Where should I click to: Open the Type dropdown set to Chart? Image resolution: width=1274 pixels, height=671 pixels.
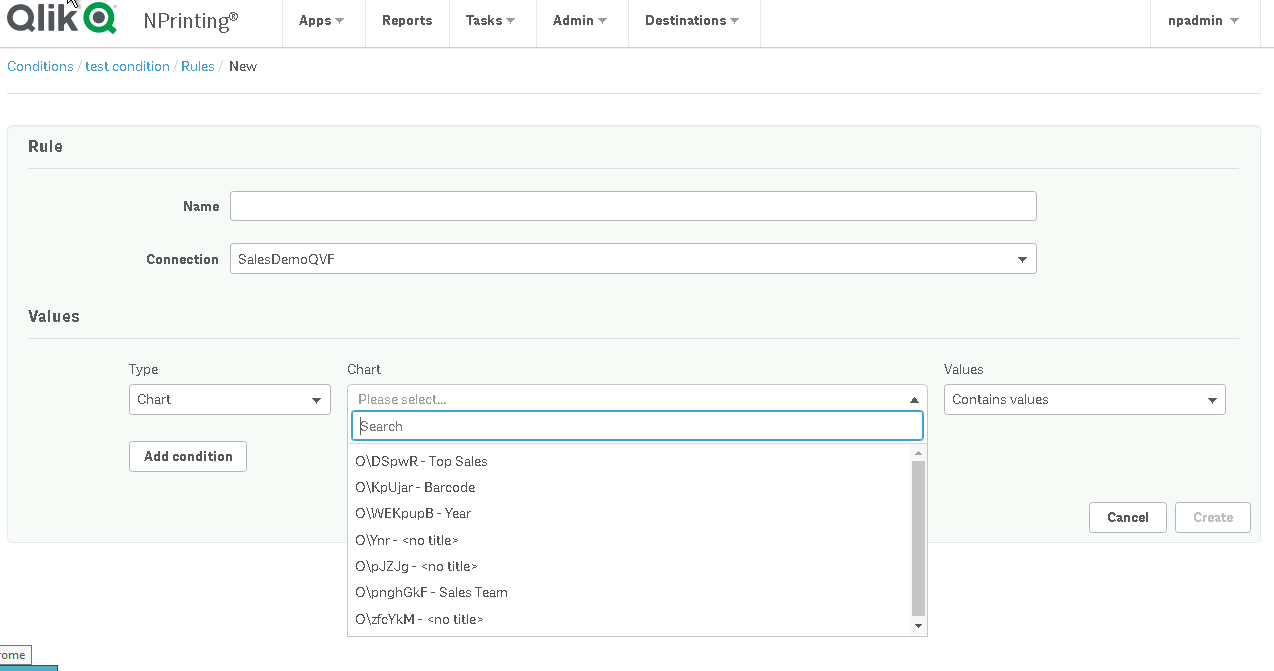[x=229, y=399]
